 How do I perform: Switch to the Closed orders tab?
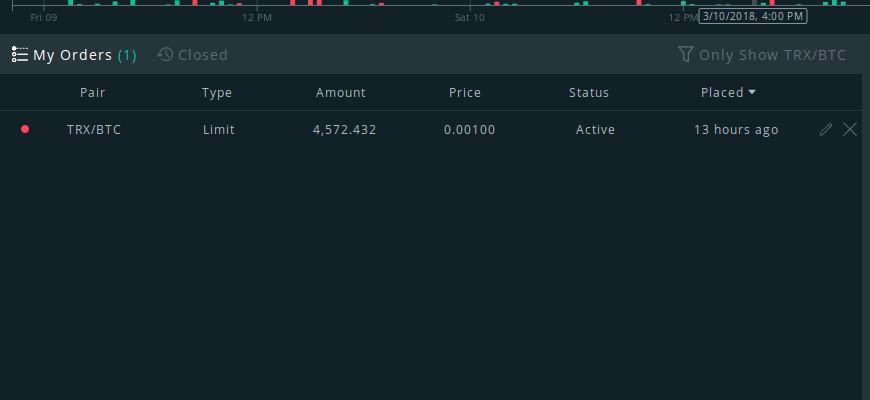(x=193, y=54)
